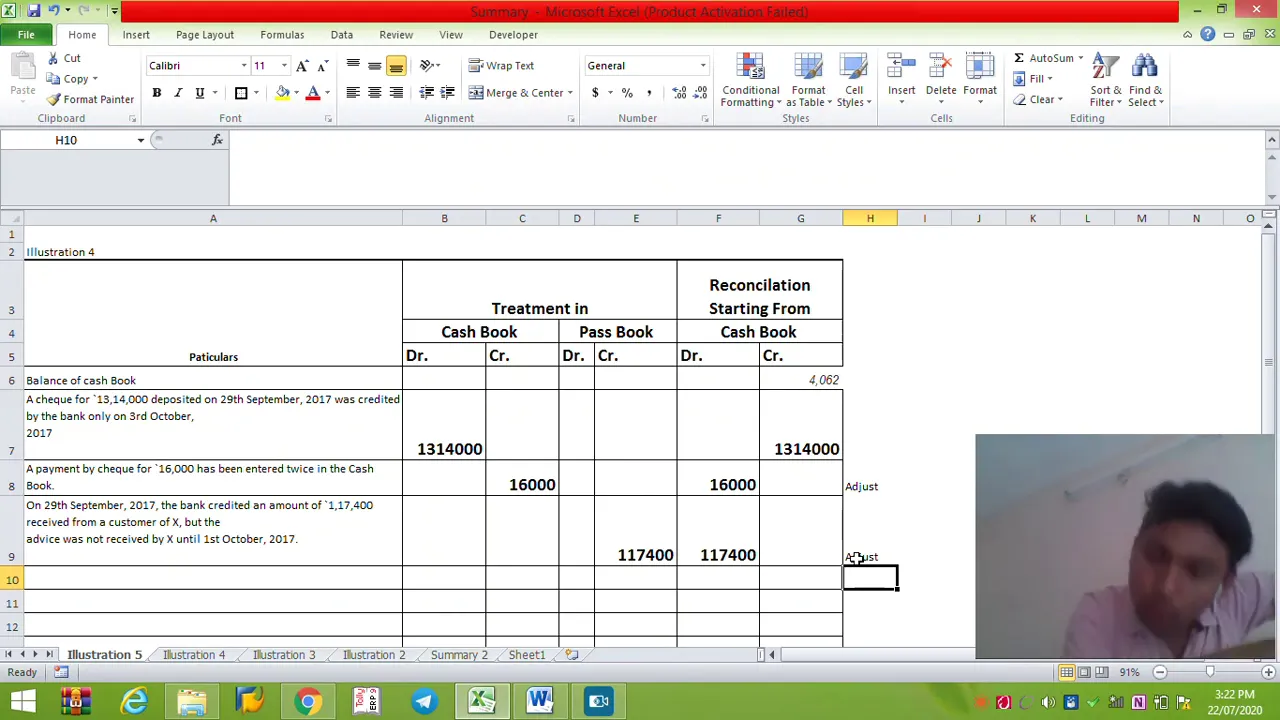Click the Format Painter icon
1280x720 pixels.
pyautogui.click(x=54, y=99)
